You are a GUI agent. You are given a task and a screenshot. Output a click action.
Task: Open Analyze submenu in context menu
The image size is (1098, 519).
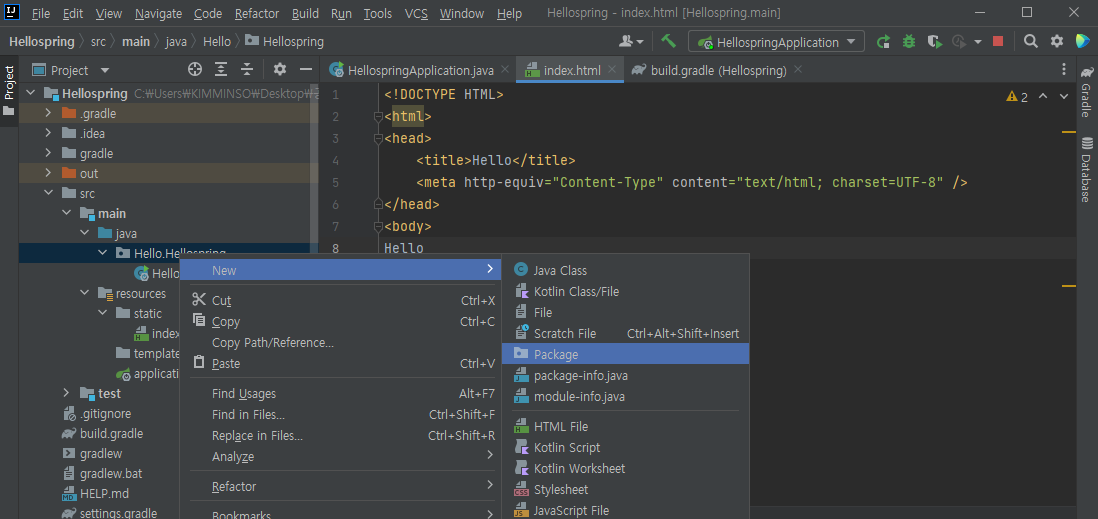pos(340,457)
